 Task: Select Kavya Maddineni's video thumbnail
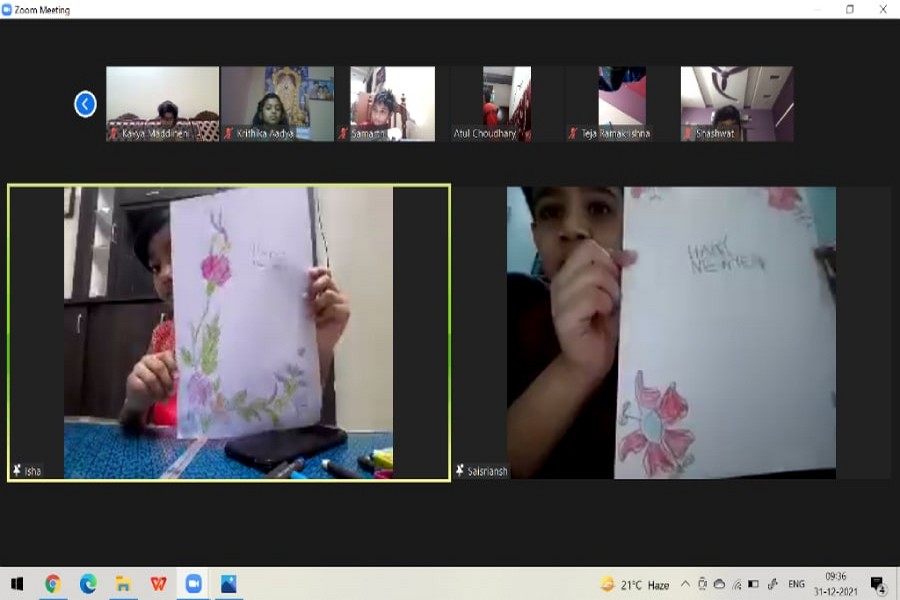(162, 104)
